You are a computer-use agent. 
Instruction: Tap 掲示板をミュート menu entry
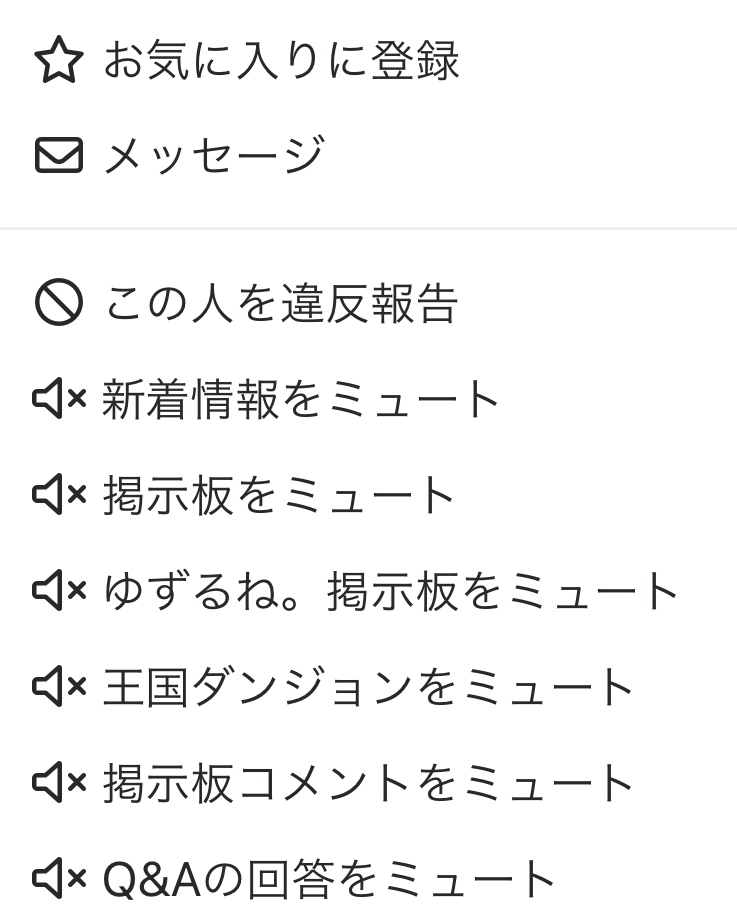tap(280, 495)
